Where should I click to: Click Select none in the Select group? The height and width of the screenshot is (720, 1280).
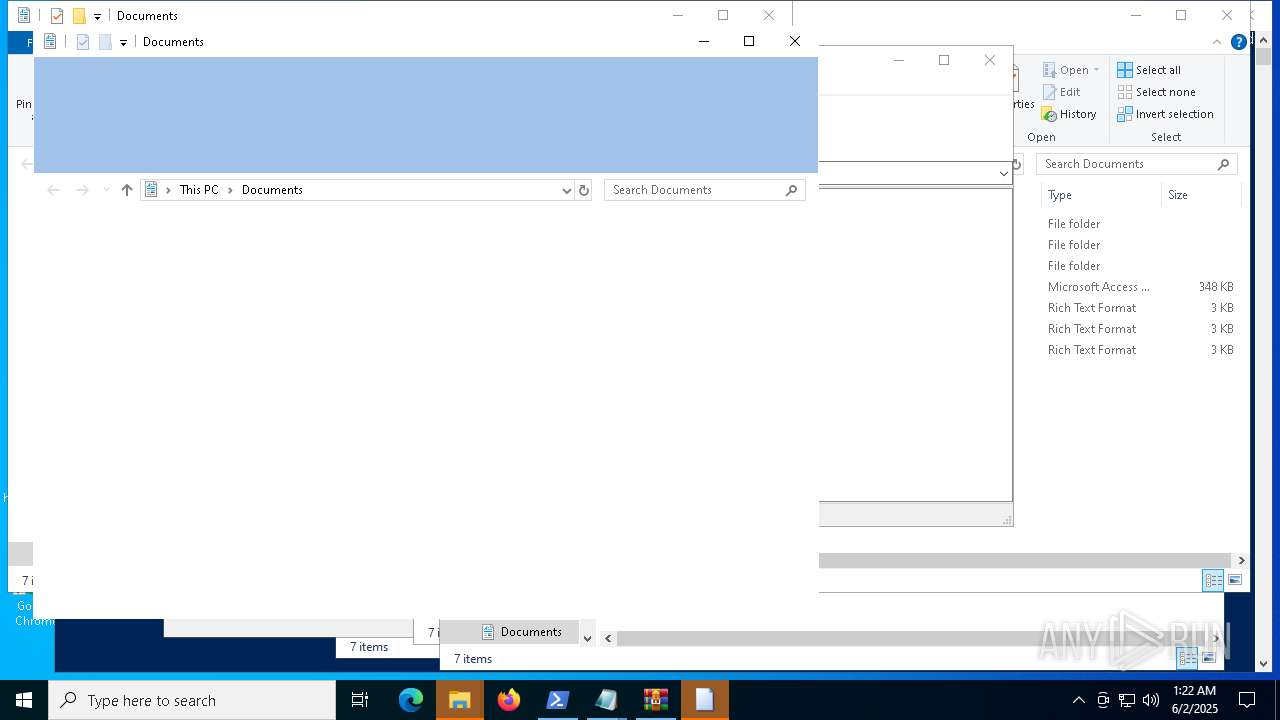[x=1165, y=92]
